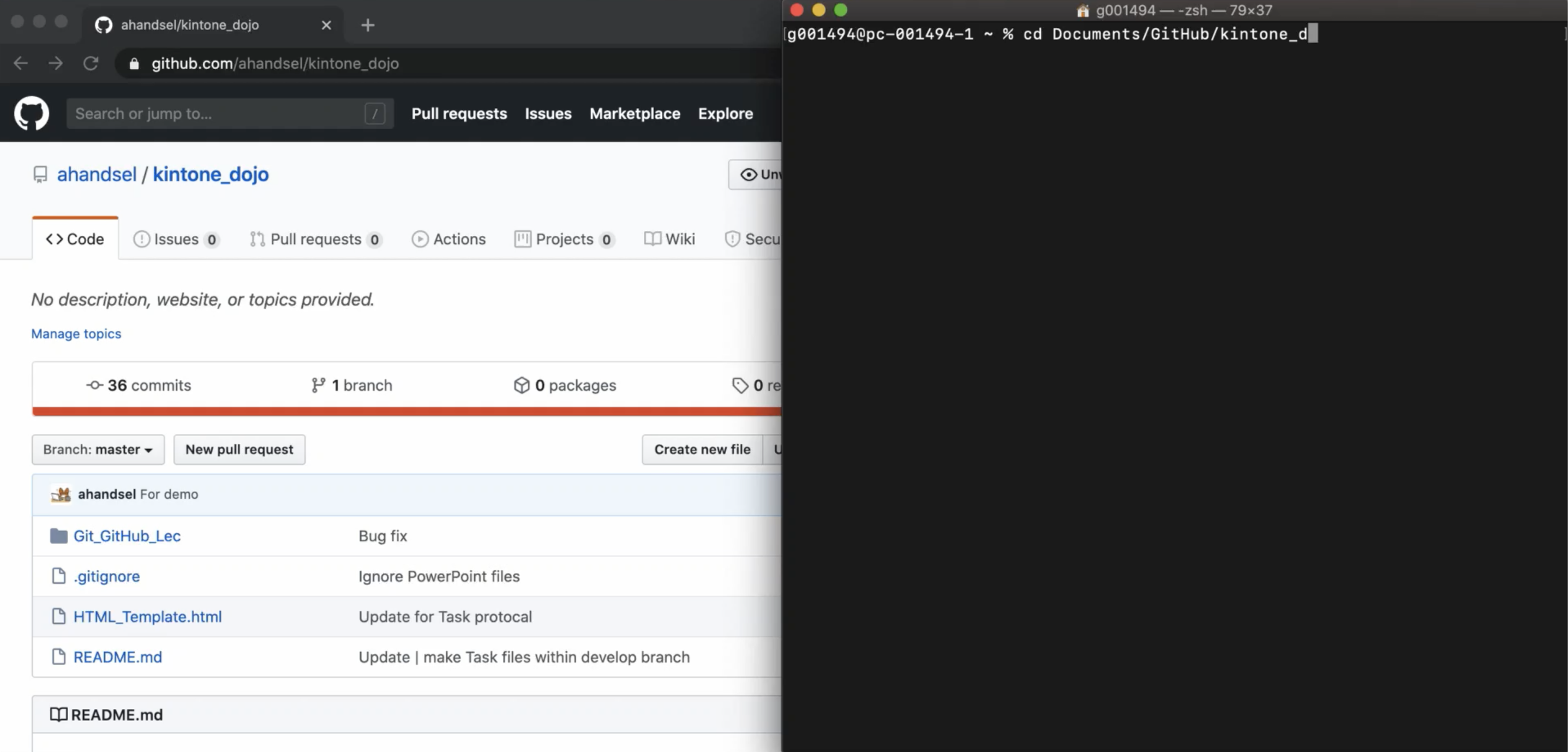Click the GitHub favicon on browser tab

click(x=104, y=25)
